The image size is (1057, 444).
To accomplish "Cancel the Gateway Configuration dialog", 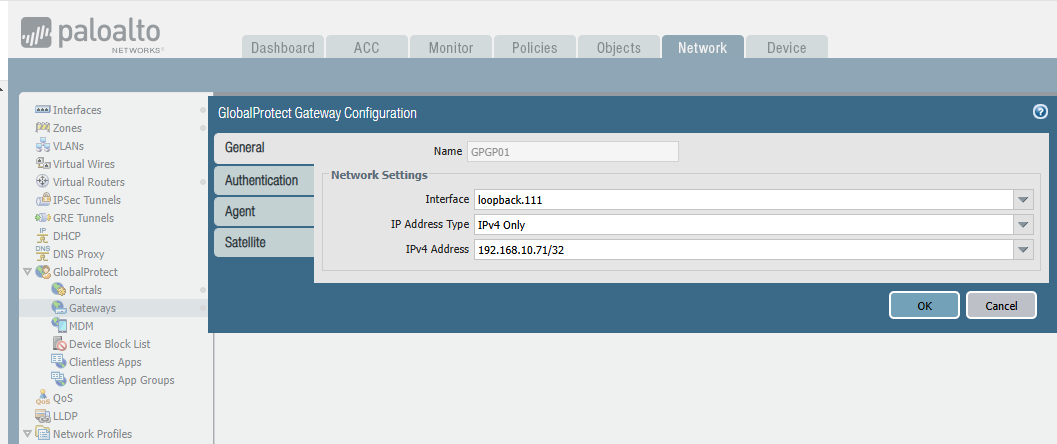I will point(1001,305).
